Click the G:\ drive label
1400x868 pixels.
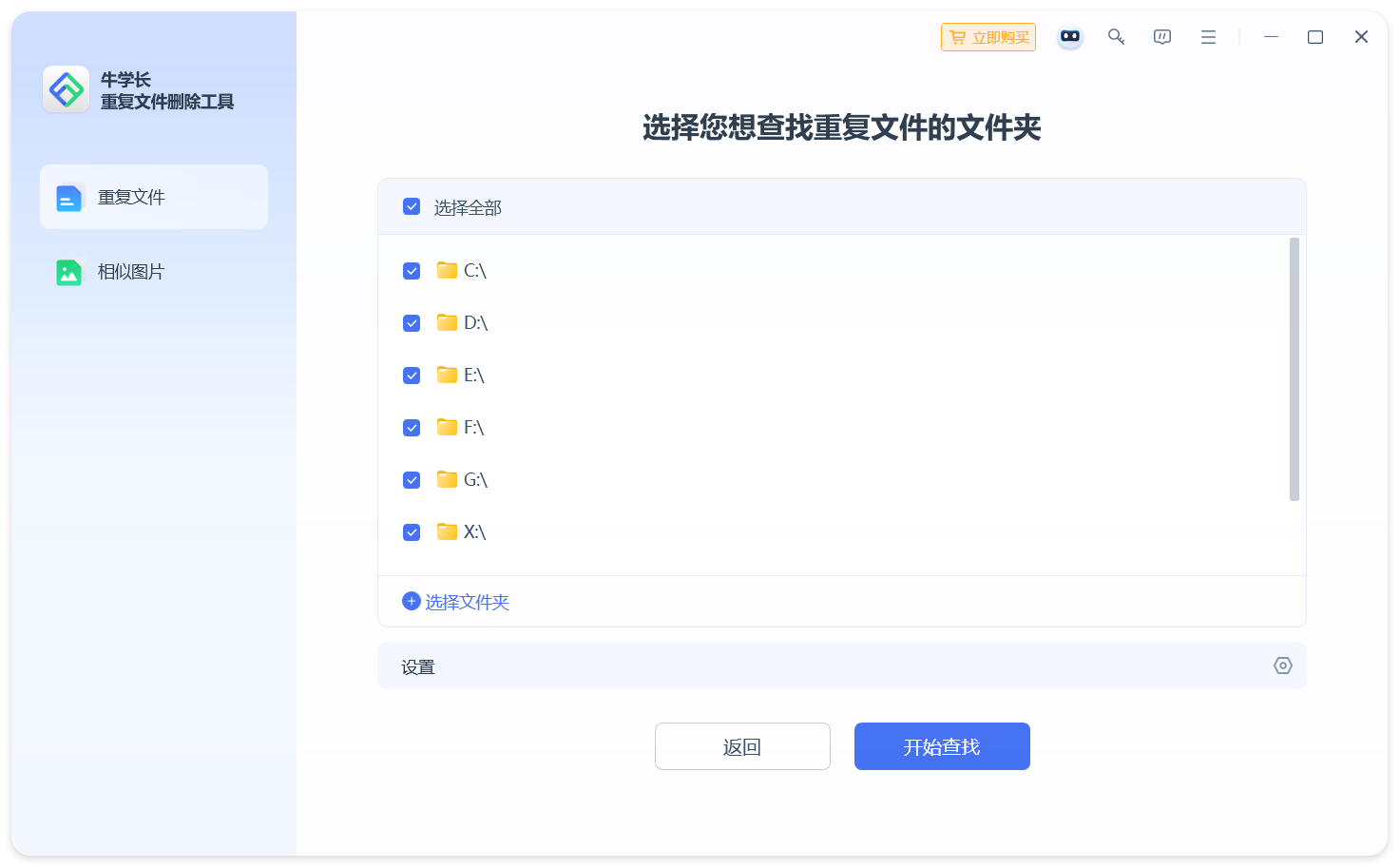pyautogui.click(x=476, y=480)
